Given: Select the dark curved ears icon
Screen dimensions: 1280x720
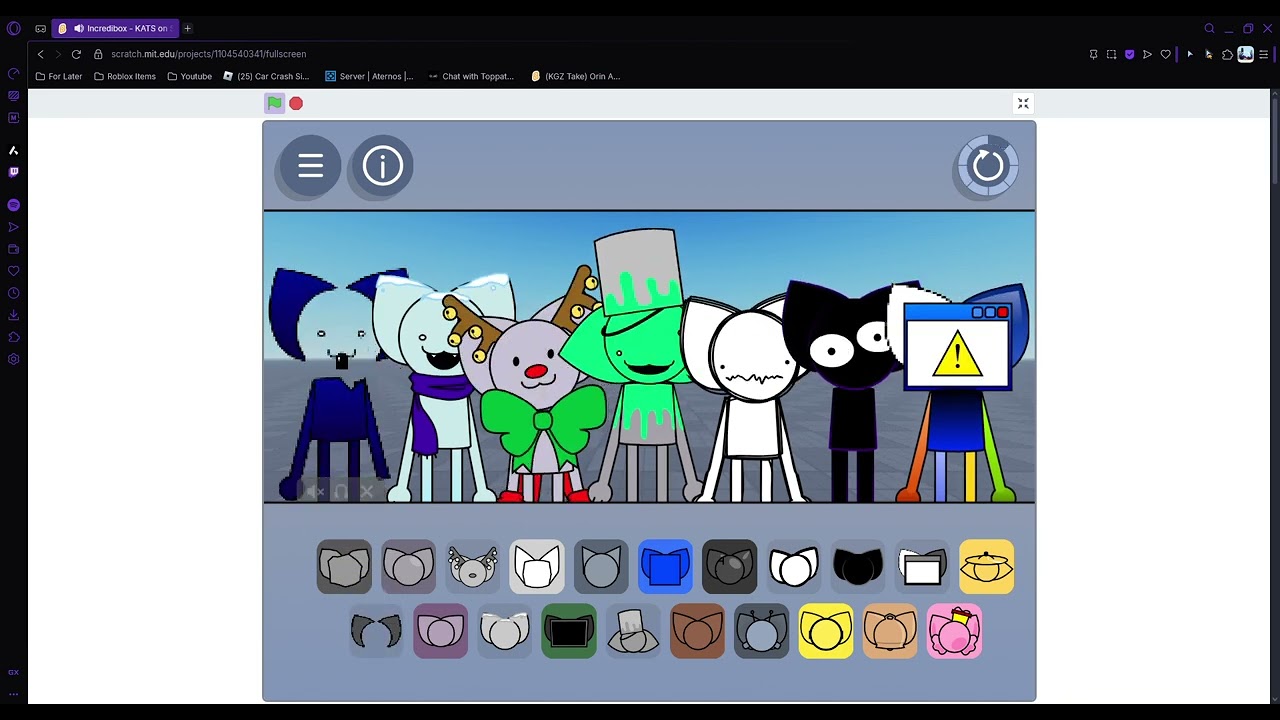Looking at the screenshot, I should coord(376,631).
